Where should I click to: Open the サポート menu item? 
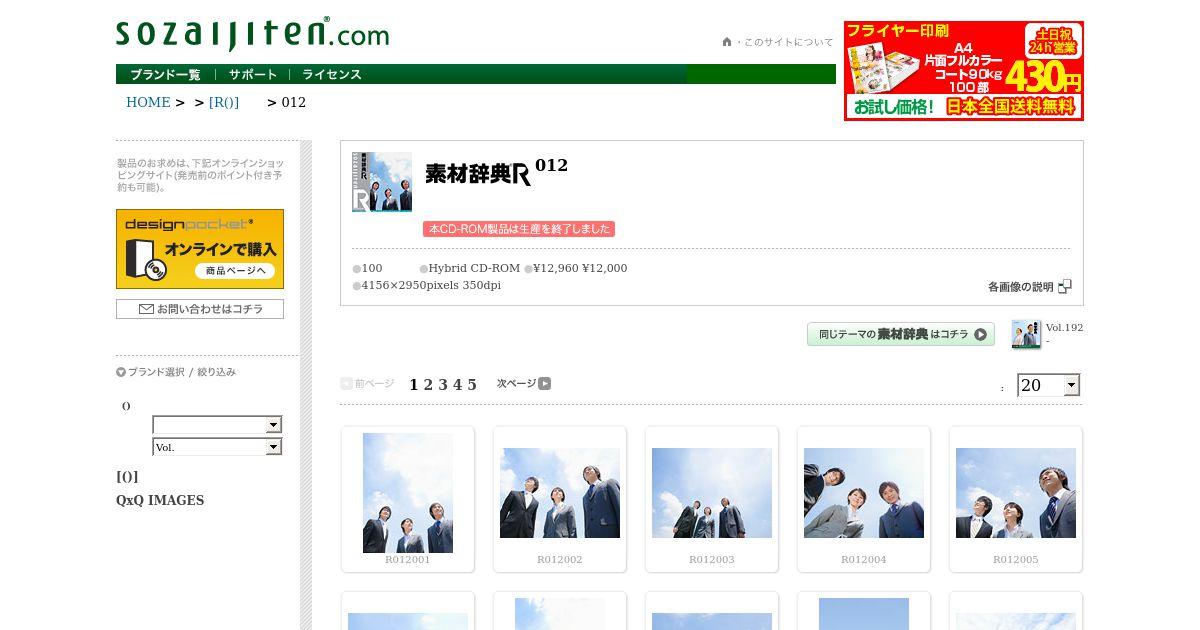(253, 74)
